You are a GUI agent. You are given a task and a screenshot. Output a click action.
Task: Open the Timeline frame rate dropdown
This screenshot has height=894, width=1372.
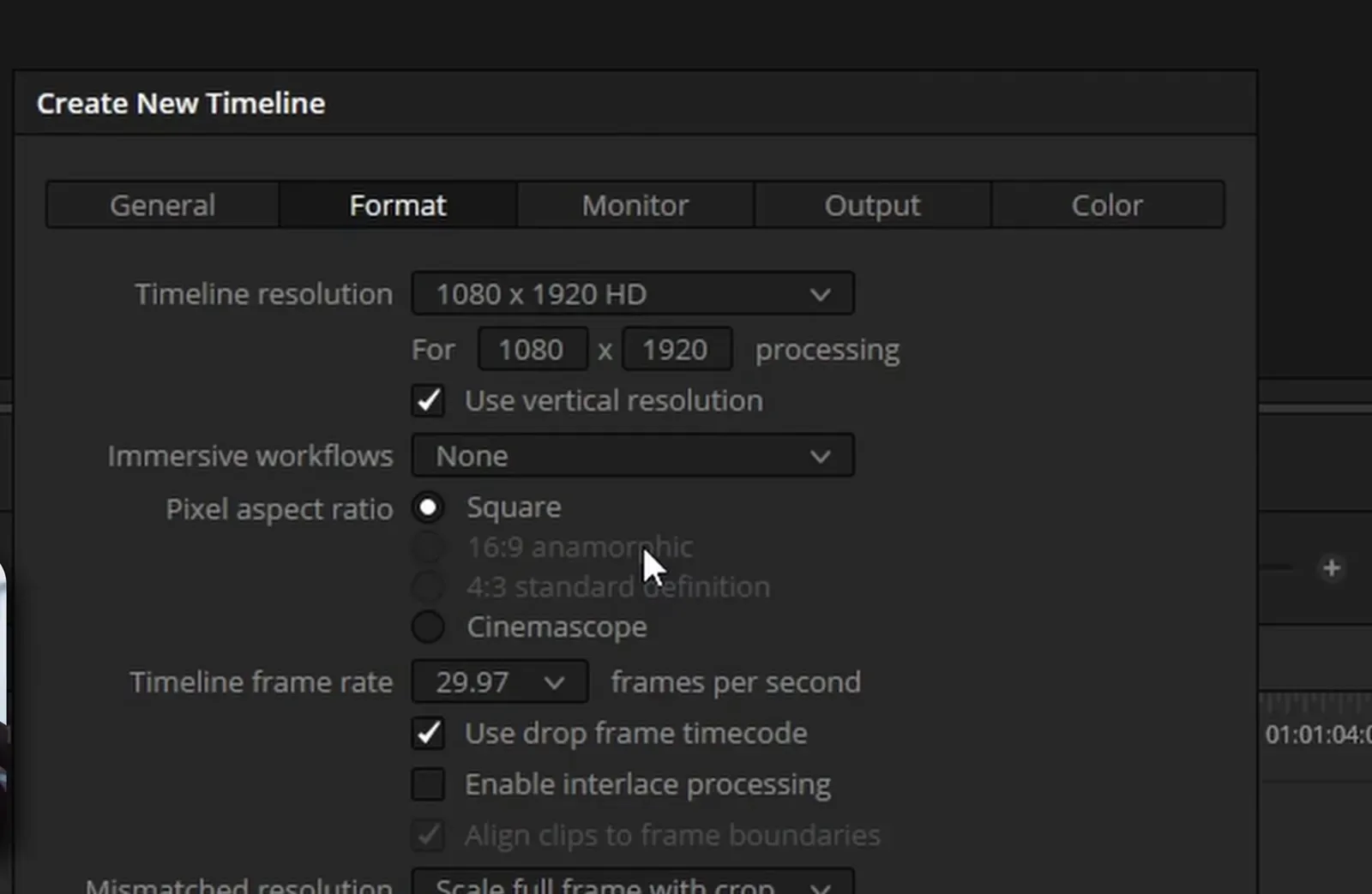pyautogui.click(x=500, y=682)
